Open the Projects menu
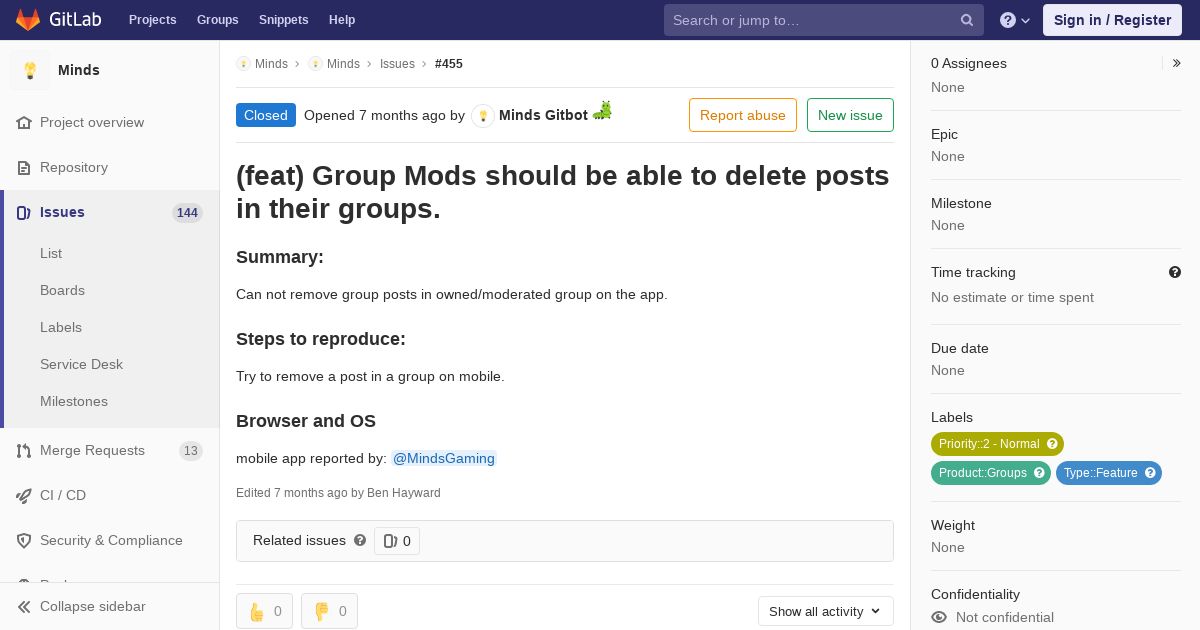The height and width of the screenshot is (630, 1200). [x=152, y=20]
